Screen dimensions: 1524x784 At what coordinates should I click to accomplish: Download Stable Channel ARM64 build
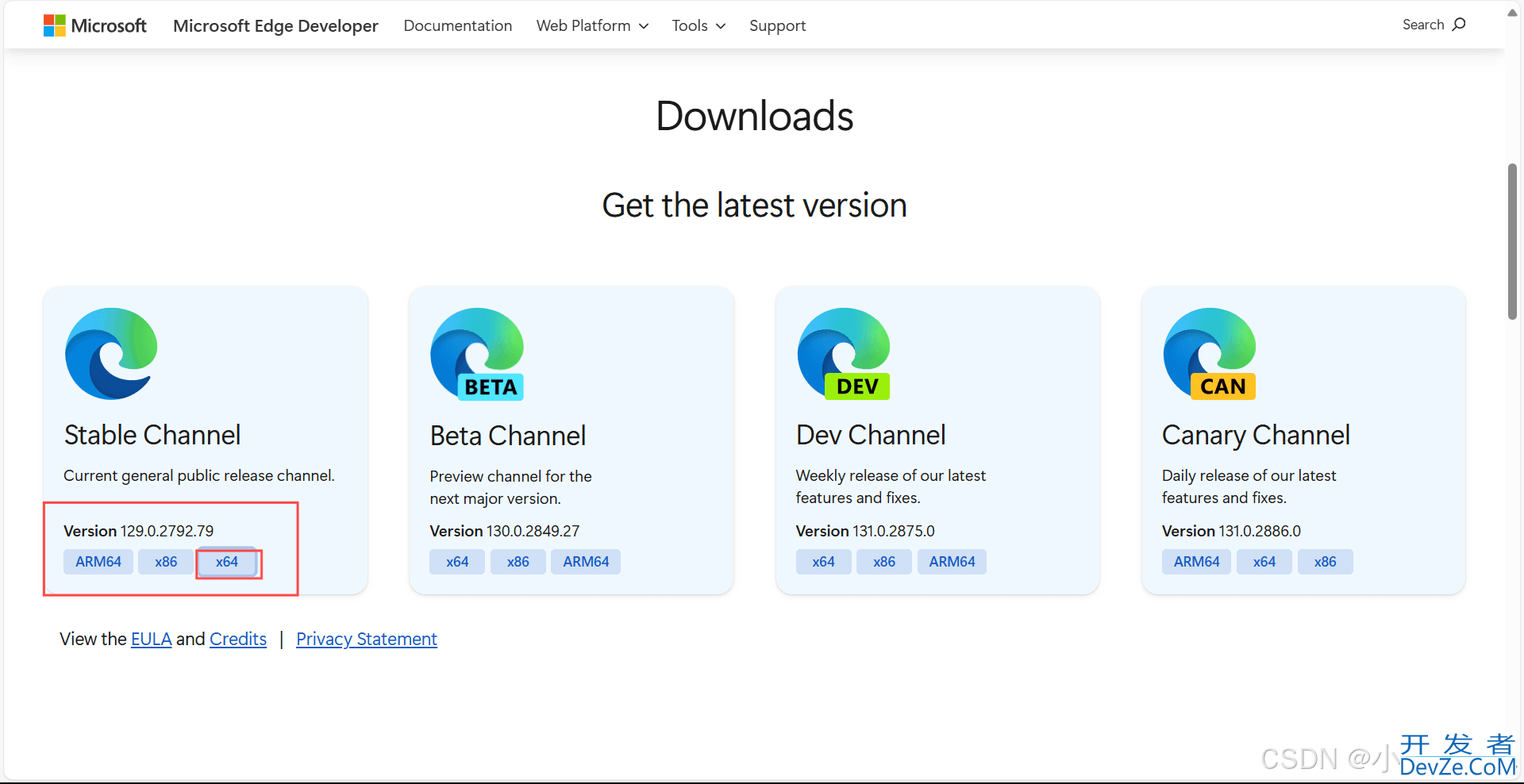pos(98,562)
